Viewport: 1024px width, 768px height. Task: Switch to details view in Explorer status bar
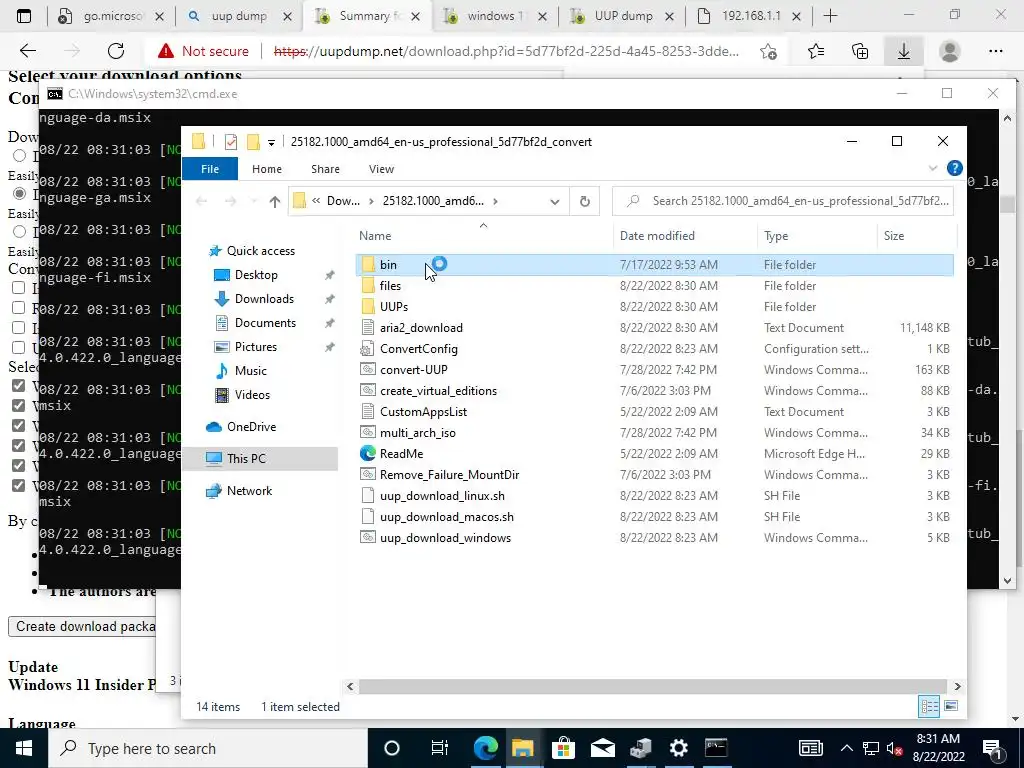click(929, 706)
